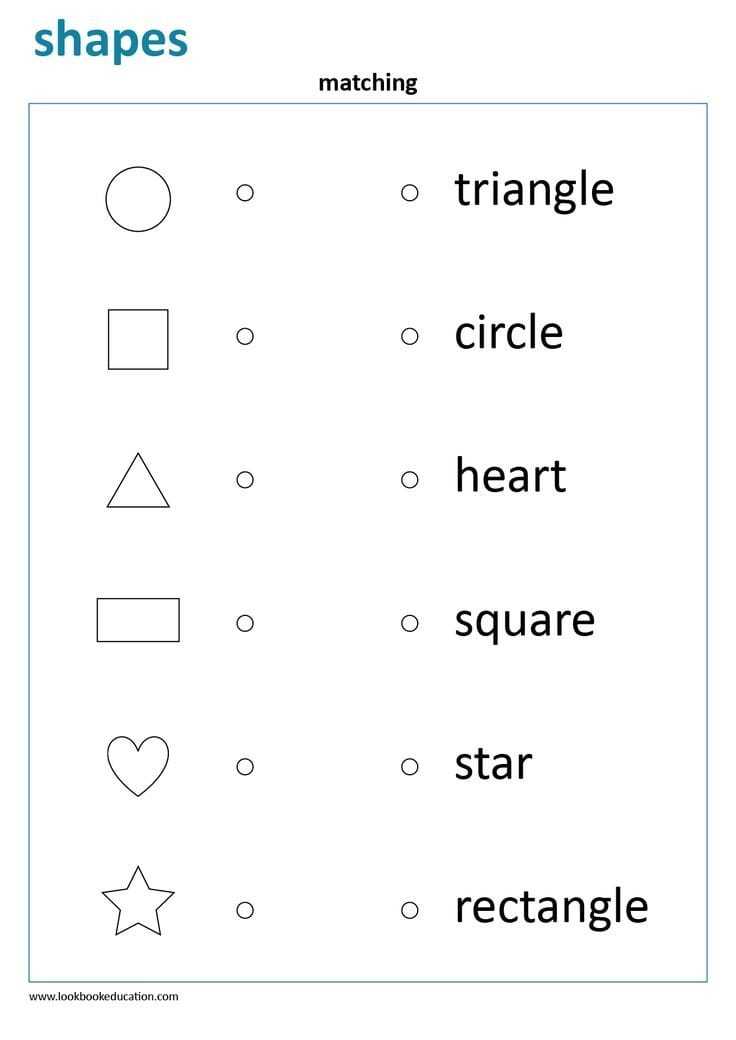The width and height of the screenshot is (736, 1040).
Task: Mark the dot next to the rectangle shape
Action: [245, 623]
